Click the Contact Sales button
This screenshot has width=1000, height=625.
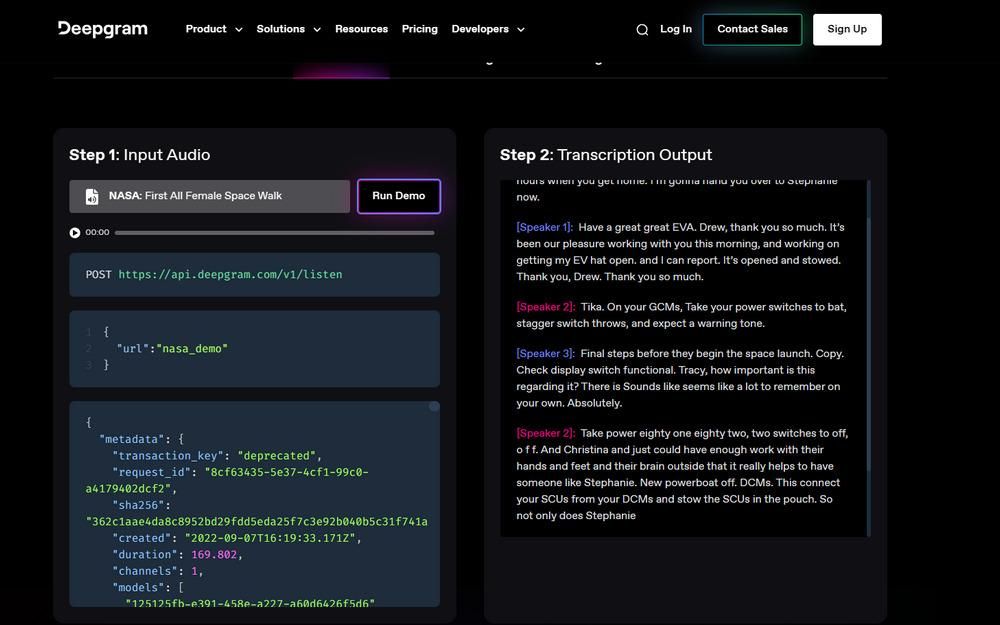click(x=753, y=29)
